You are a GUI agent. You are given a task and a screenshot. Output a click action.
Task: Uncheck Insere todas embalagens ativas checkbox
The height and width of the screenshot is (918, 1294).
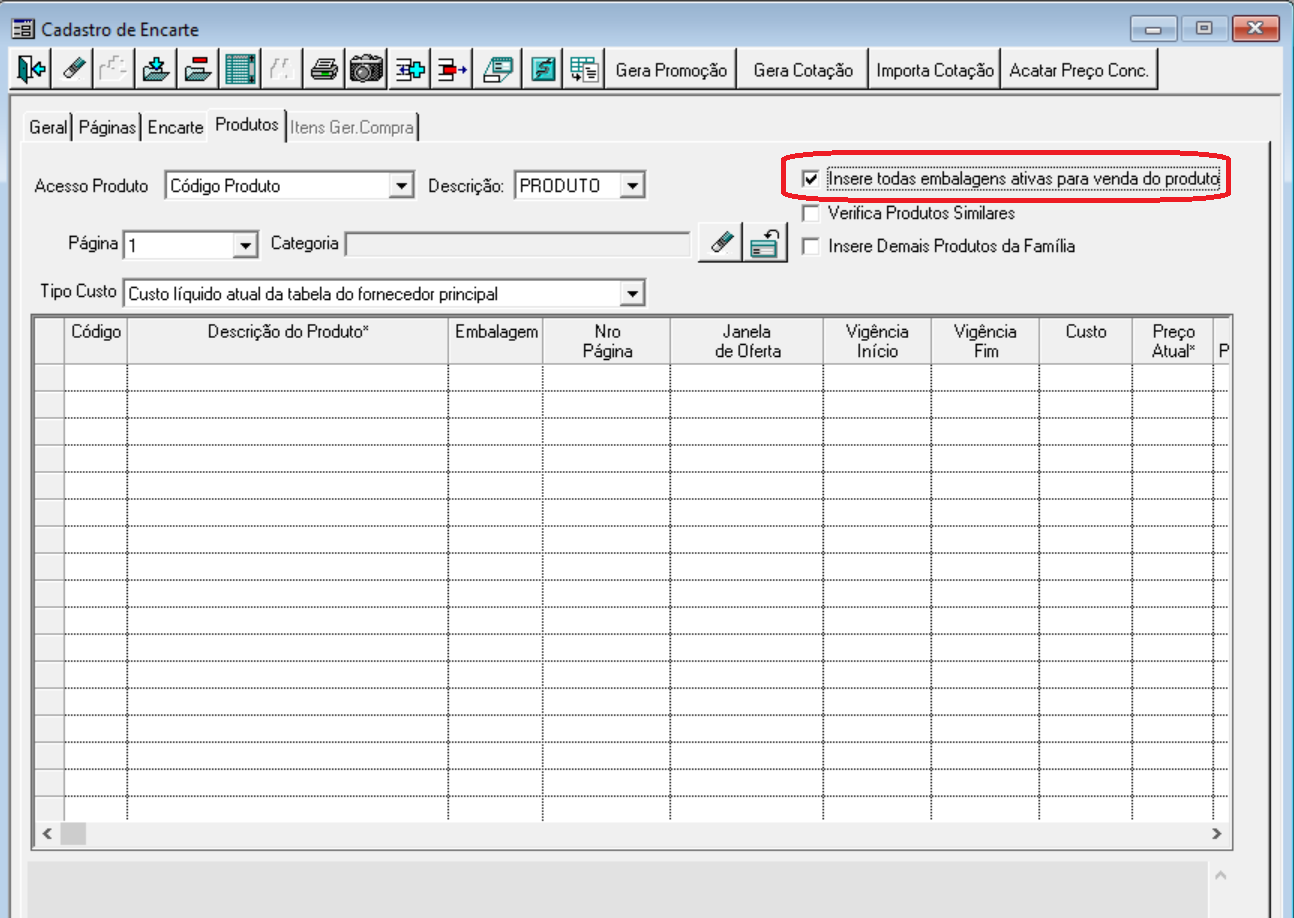(811, 179)
